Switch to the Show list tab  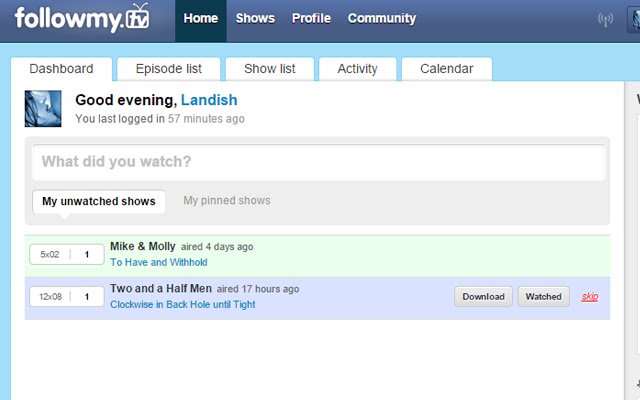point(270,69)
